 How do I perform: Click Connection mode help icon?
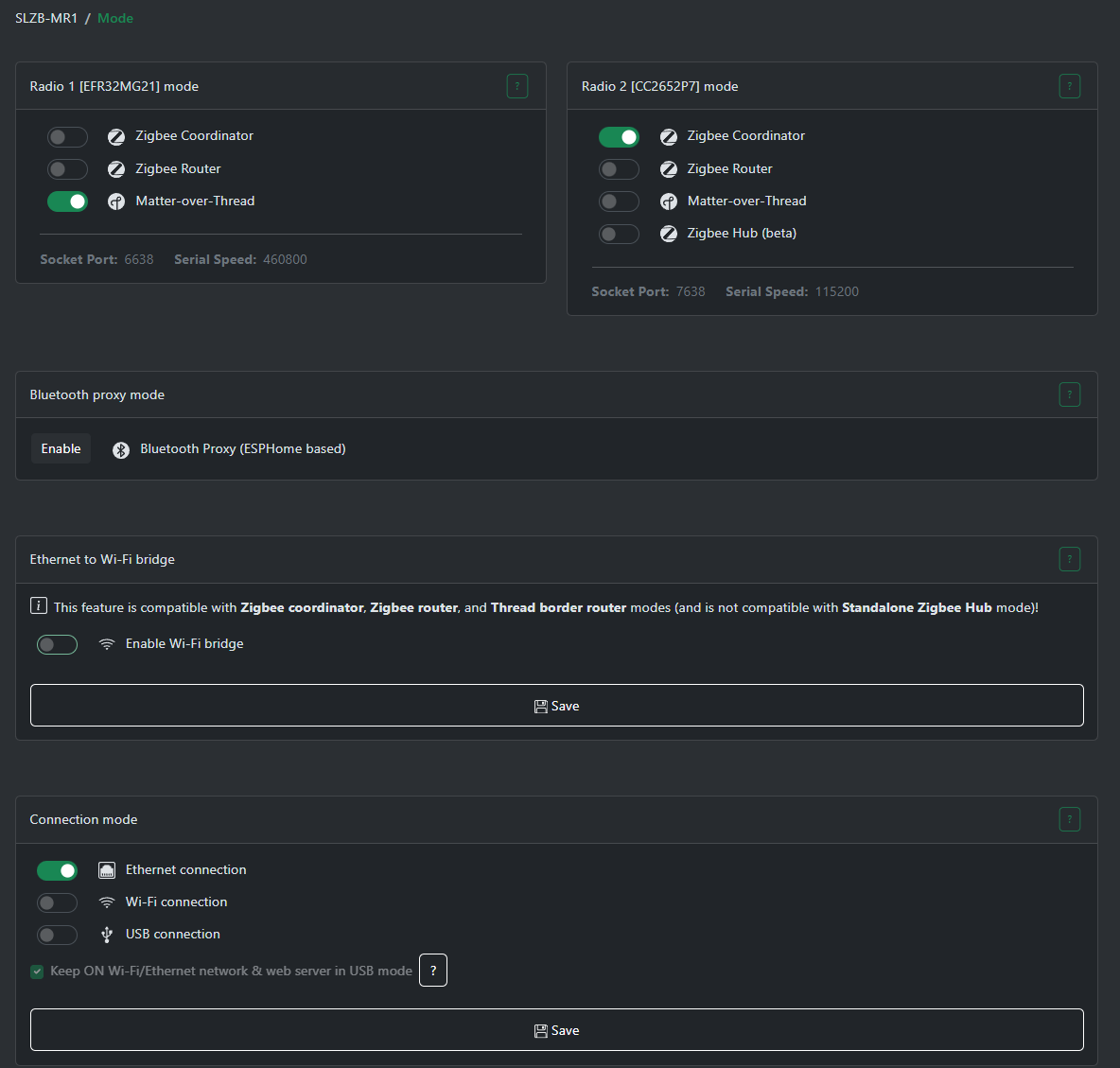[1069, 819]
